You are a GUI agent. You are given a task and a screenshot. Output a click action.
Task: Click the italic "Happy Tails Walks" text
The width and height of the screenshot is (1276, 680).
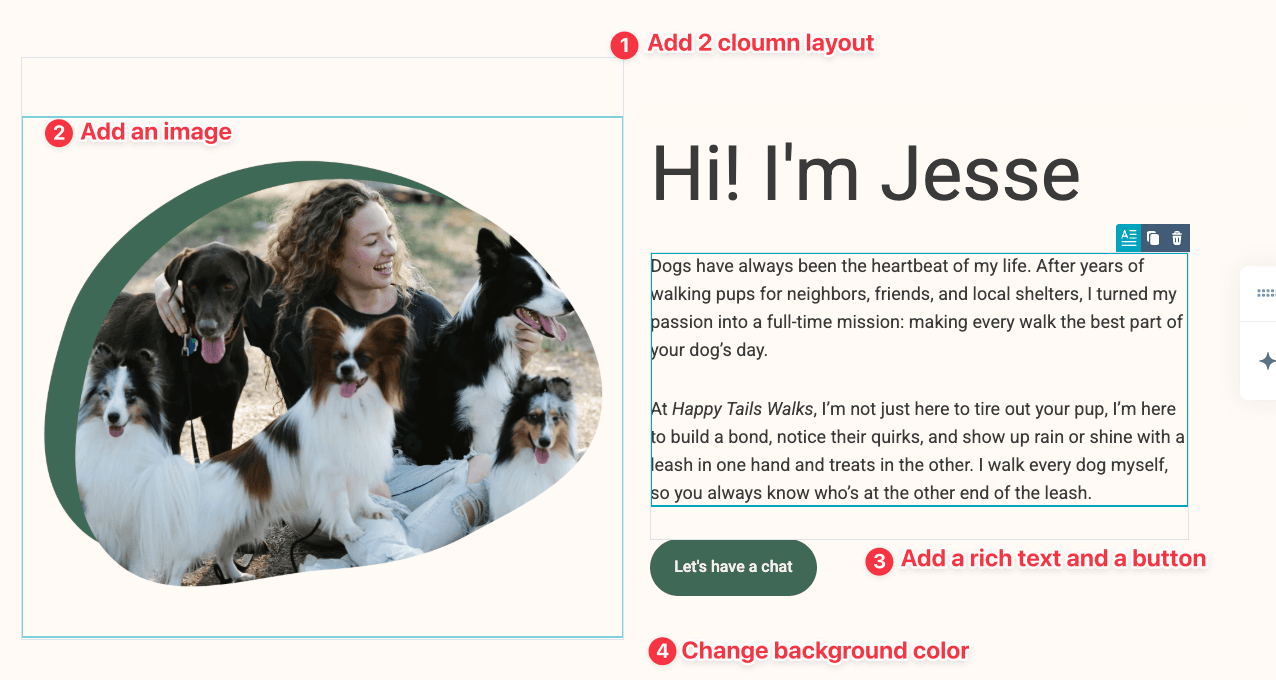click(744, 408)
